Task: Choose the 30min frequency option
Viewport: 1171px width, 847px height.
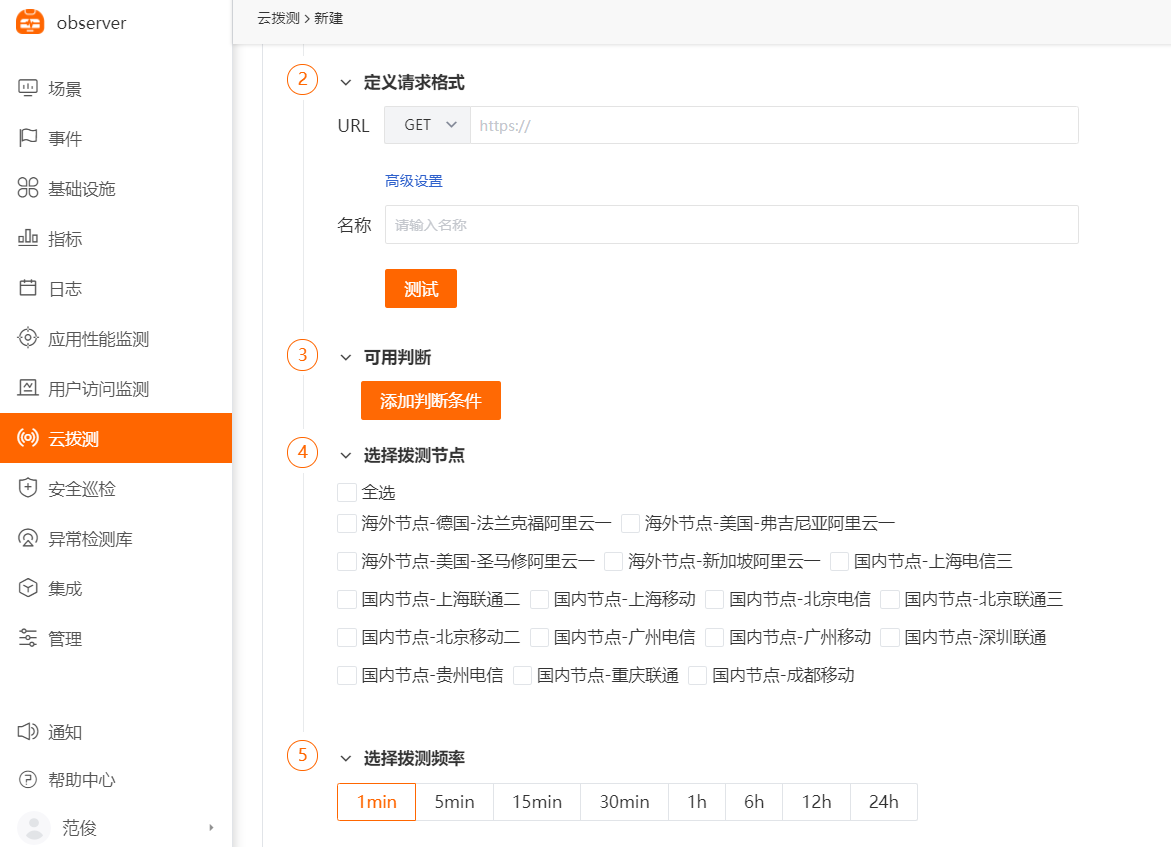Action: pyautogui.click(x=624, y=801)
